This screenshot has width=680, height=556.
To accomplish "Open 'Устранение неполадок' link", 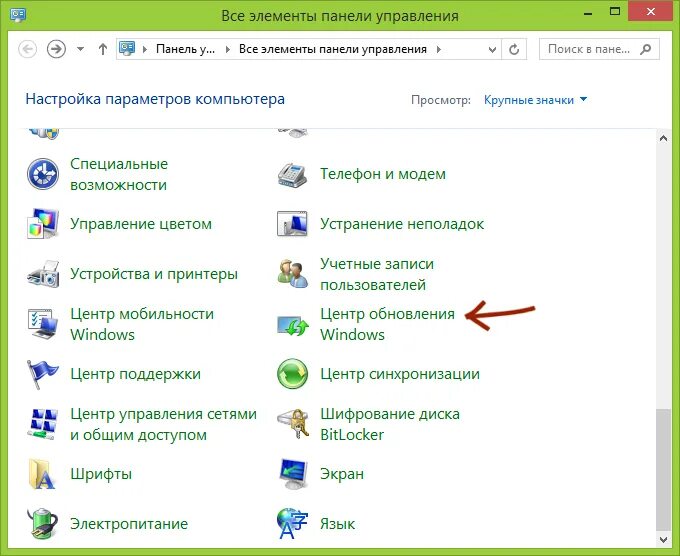I will (x=402, y=224).
